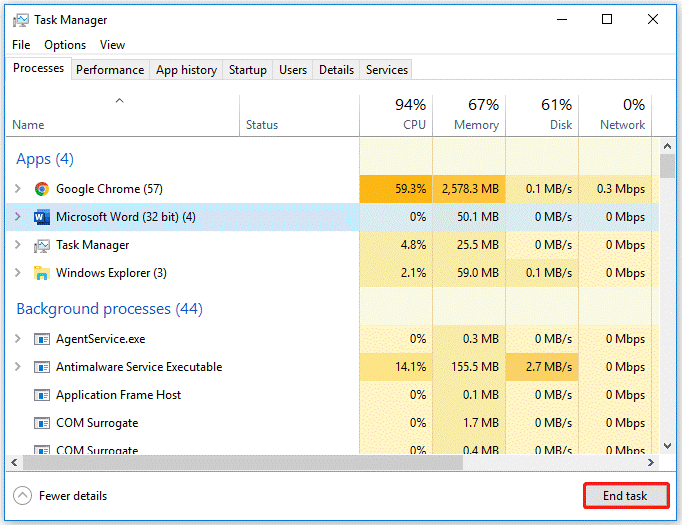The height and width of the screenshot is (525, 682).
Task: Click Fewer details link
Action: click(73, 496)
